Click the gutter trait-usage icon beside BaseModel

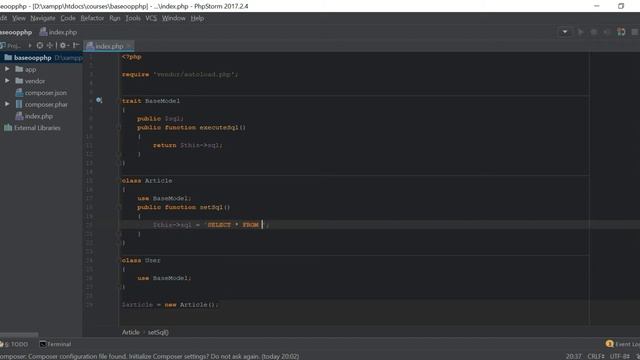point(99,100)
